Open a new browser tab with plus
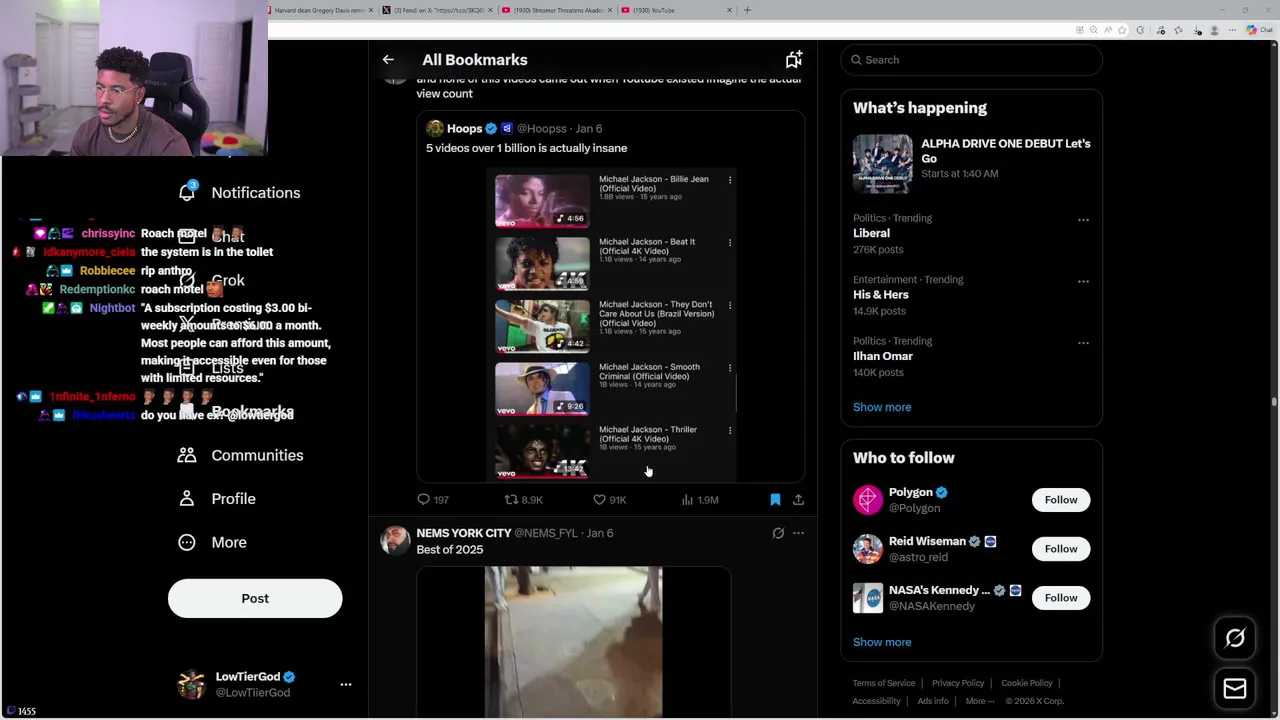Viewport: 1280px width, 720px height. [x=747, y=10]
